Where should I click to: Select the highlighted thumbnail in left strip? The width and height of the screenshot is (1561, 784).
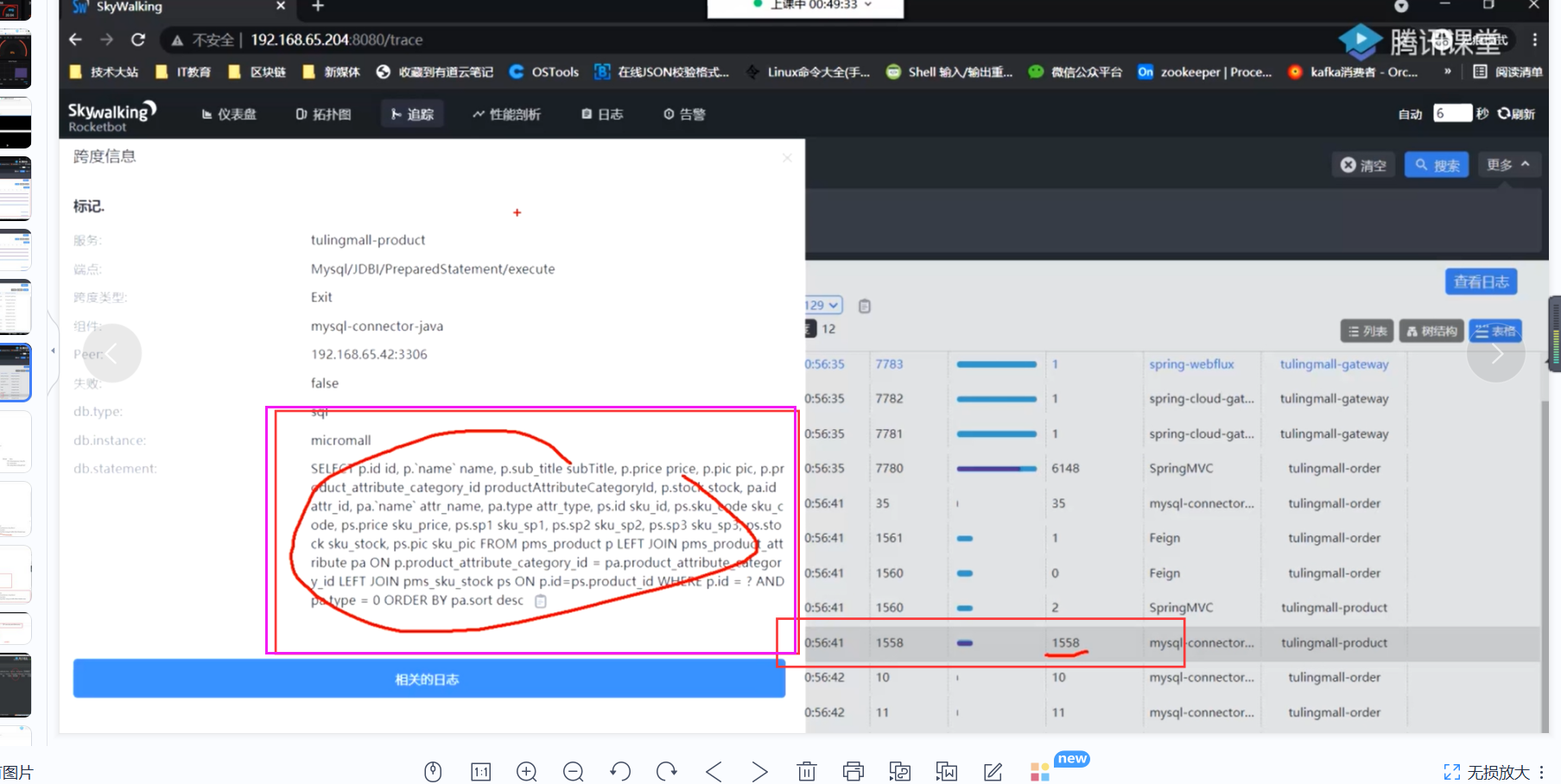(16, 372)
